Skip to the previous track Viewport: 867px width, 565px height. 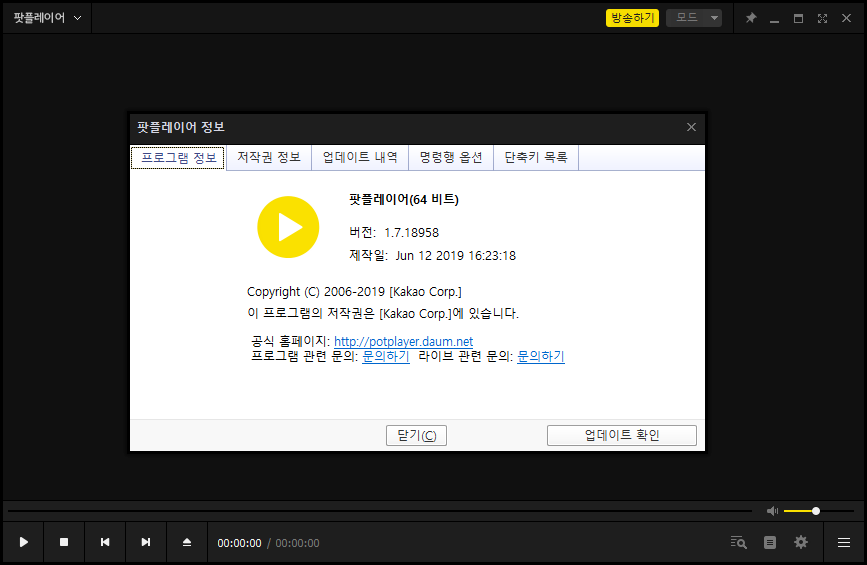point(105,542)
